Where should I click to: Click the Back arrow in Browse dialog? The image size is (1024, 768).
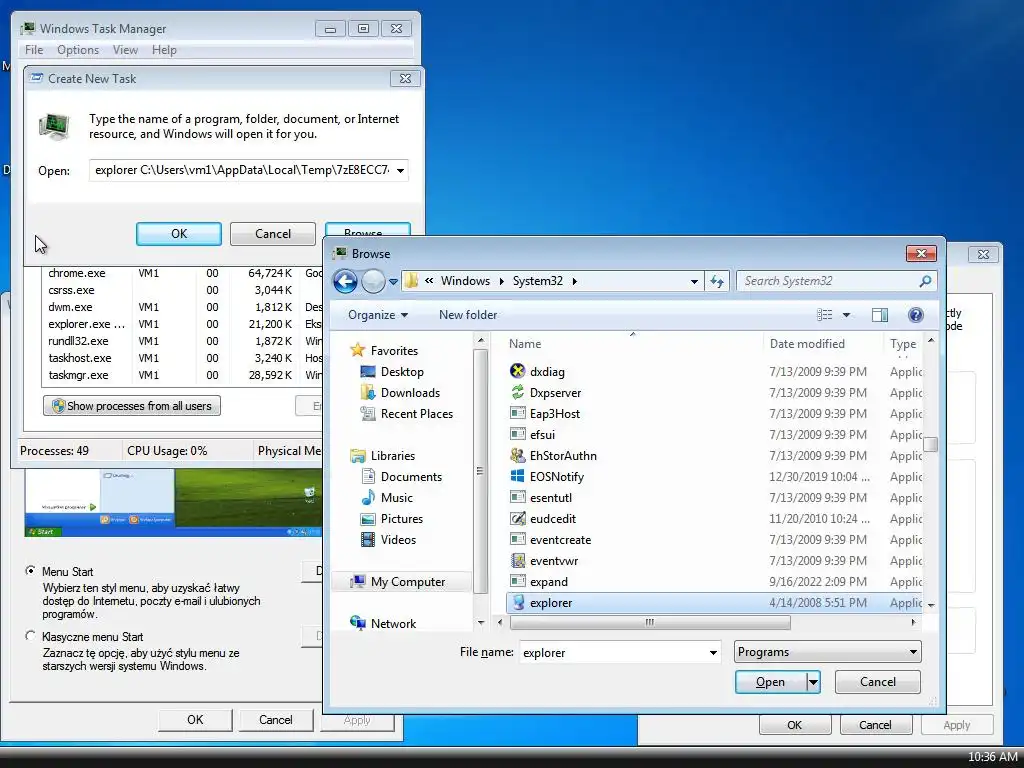[345, 281]
